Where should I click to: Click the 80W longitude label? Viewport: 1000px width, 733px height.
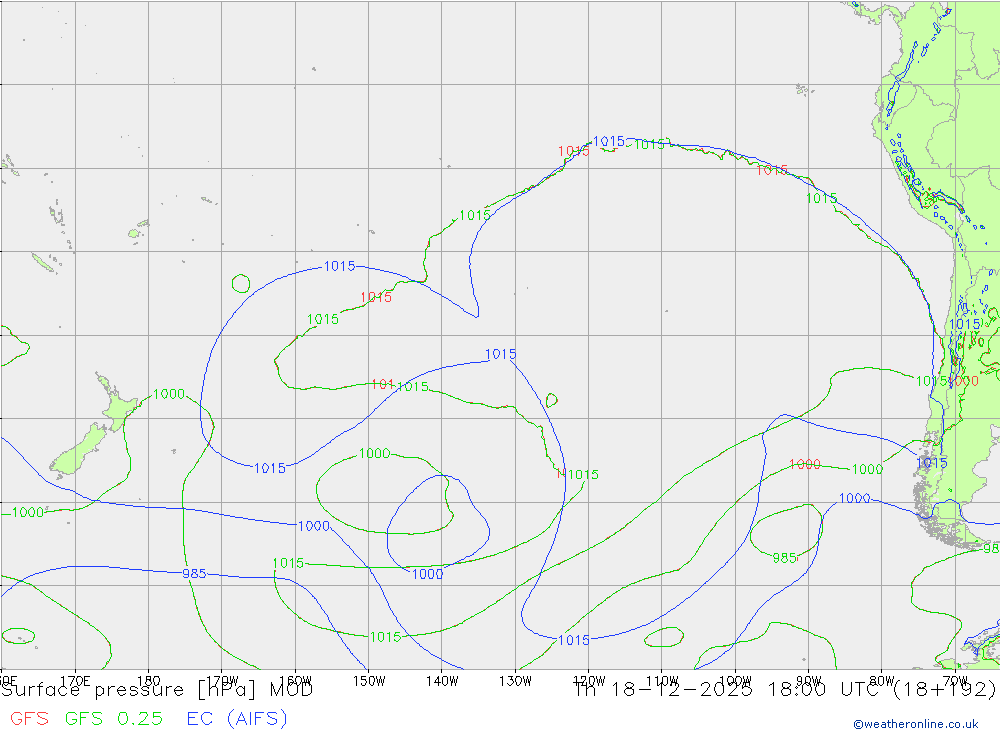[882, 681]
